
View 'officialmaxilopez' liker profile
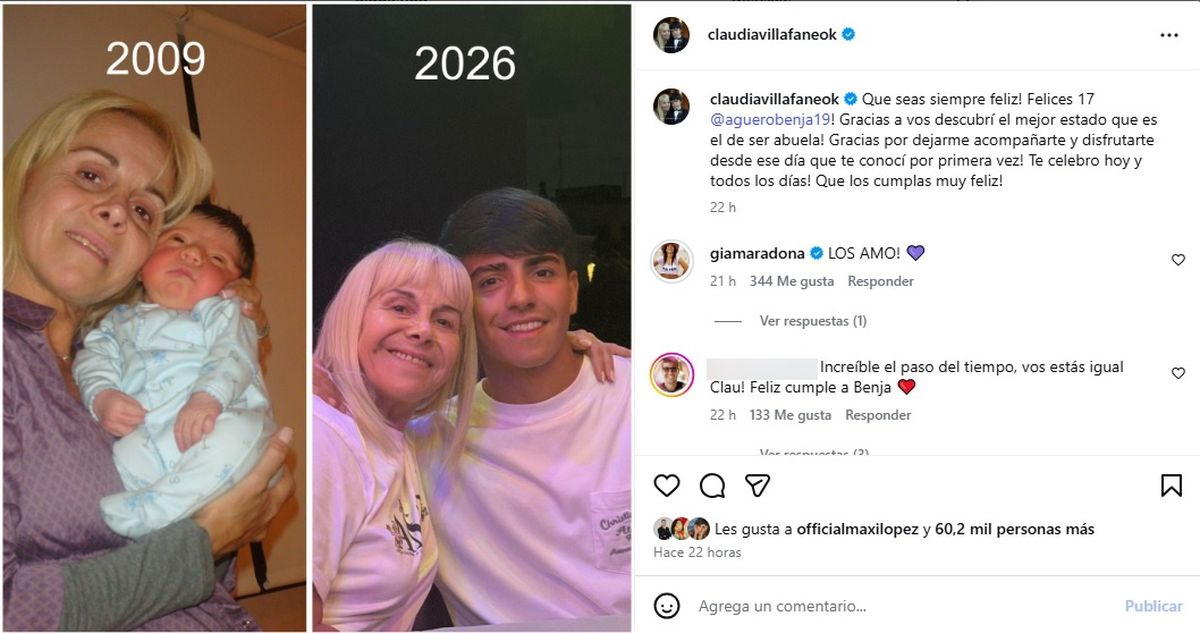coord(857,529)
